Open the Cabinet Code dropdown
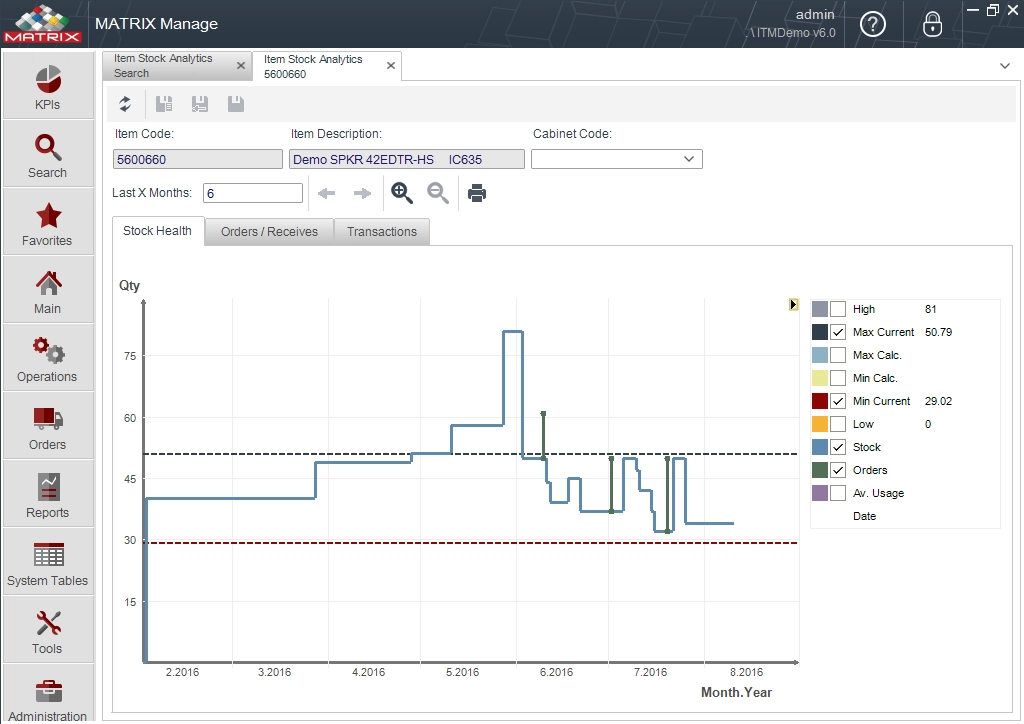Viewport: 1024px width, 724px height. [616, 159]
